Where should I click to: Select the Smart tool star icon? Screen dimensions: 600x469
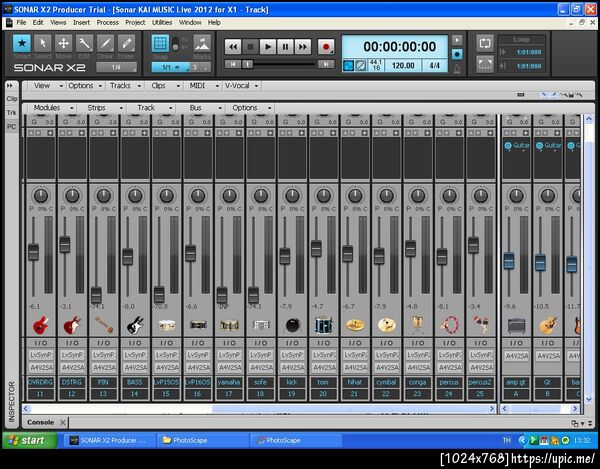[x=22, y=43]
